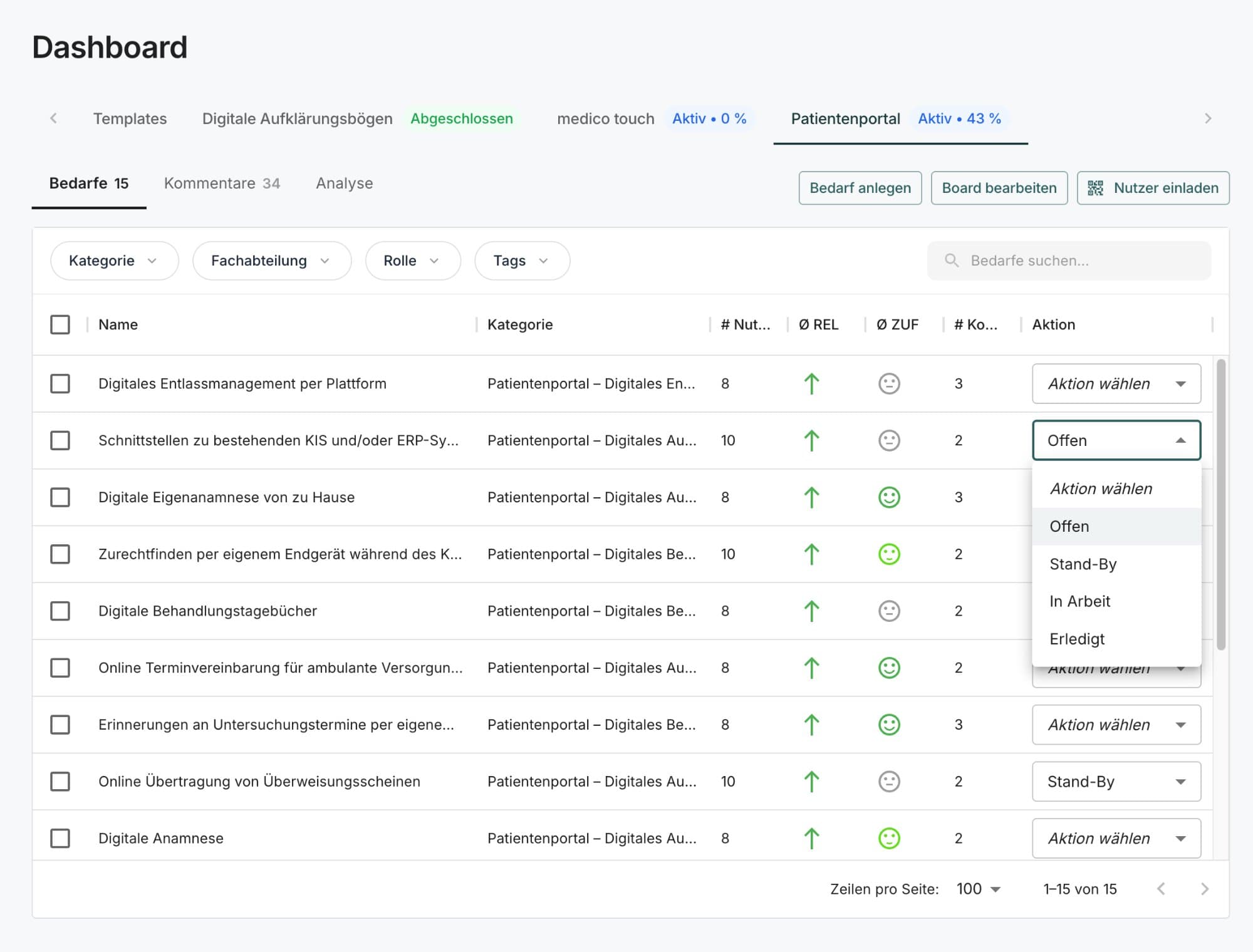This screenshot has height=952, width=1253.
Task: Click QR code icon on Nutzer einladen
Action: point(1095,188)
